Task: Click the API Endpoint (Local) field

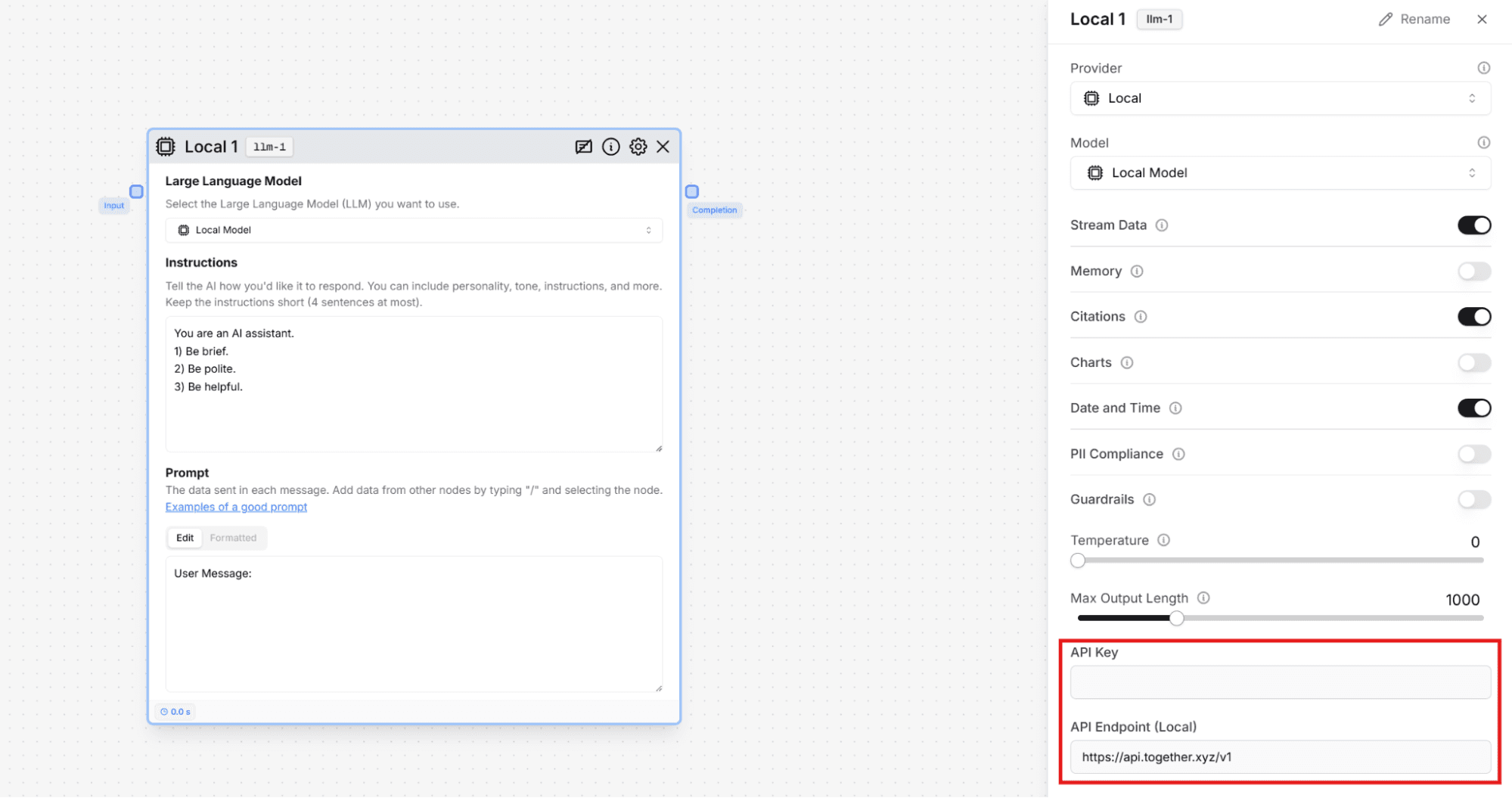Action: click(x=1280, y=757)
